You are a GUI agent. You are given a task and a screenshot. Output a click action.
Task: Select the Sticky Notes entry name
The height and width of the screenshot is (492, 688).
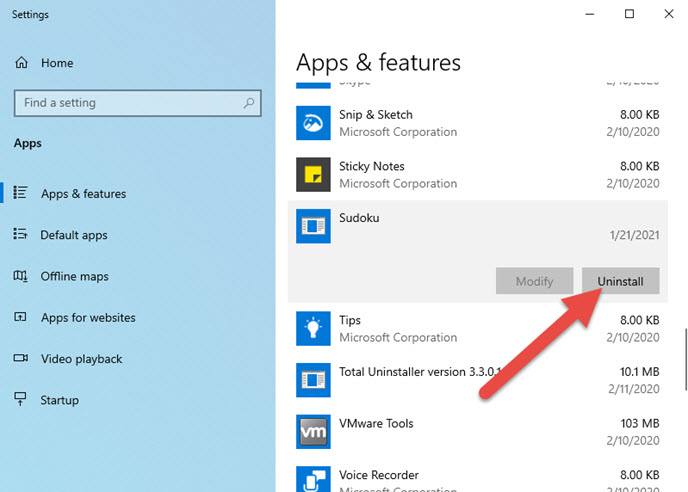tap(372, 166)
